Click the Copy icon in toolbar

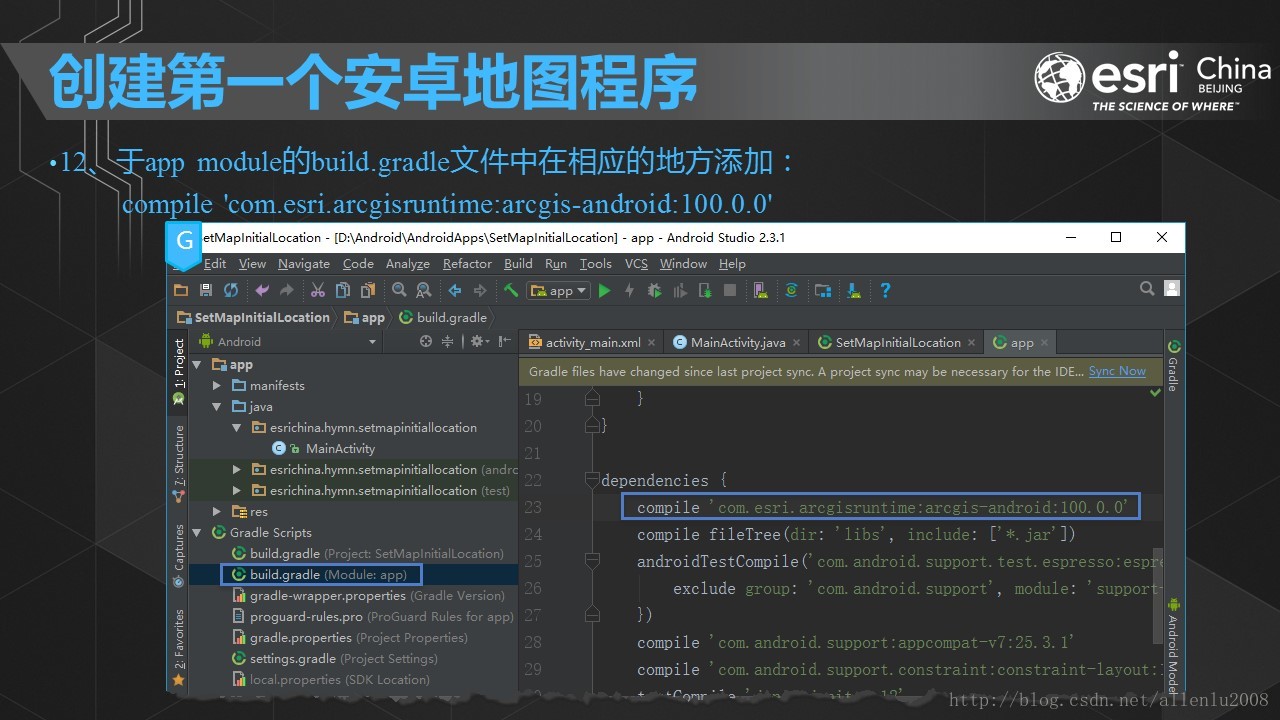click(343, 291)
